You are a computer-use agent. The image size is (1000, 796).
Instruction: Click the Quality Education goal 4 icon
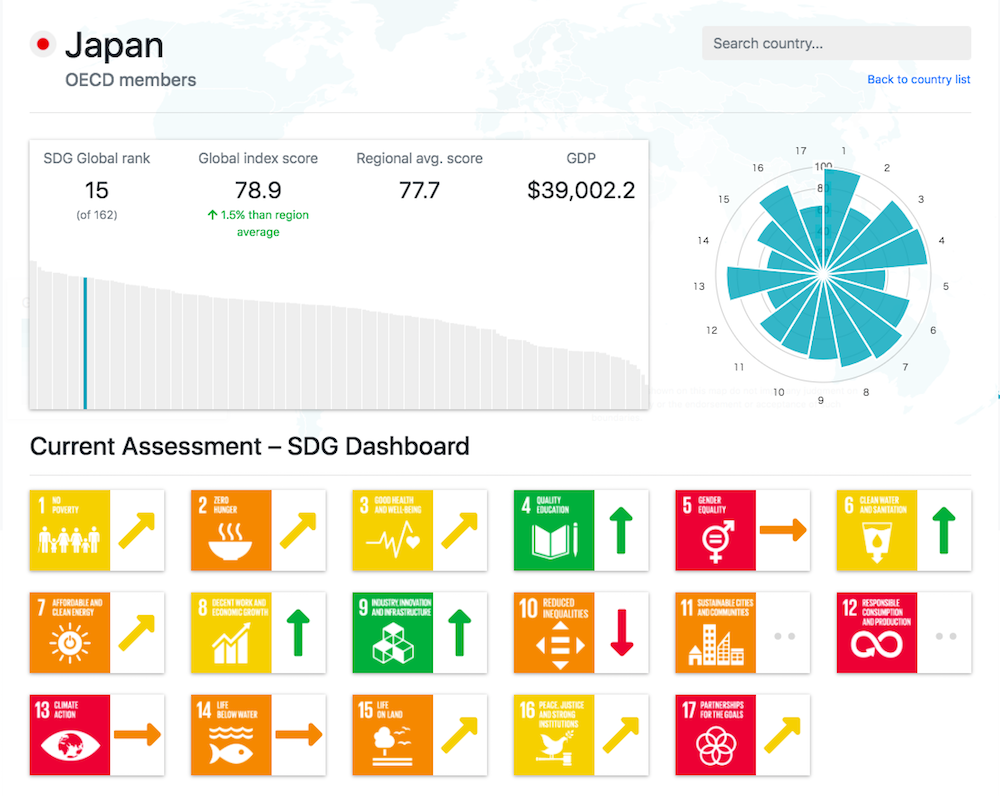point(554,530)
